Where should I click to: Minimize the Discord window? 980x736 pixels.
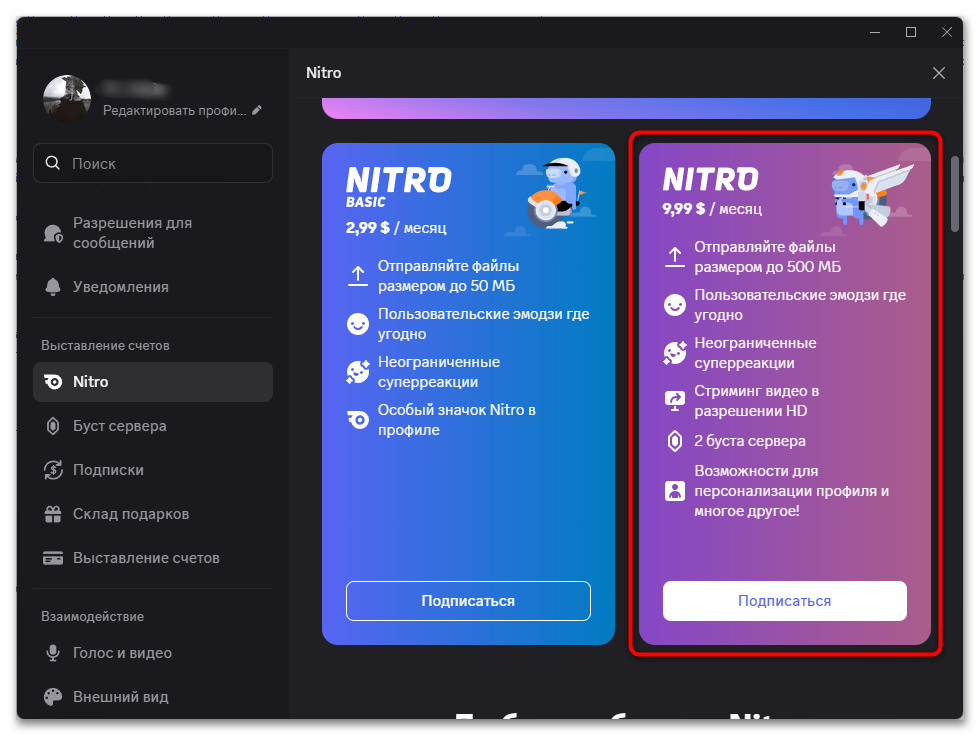pos(875,32)
